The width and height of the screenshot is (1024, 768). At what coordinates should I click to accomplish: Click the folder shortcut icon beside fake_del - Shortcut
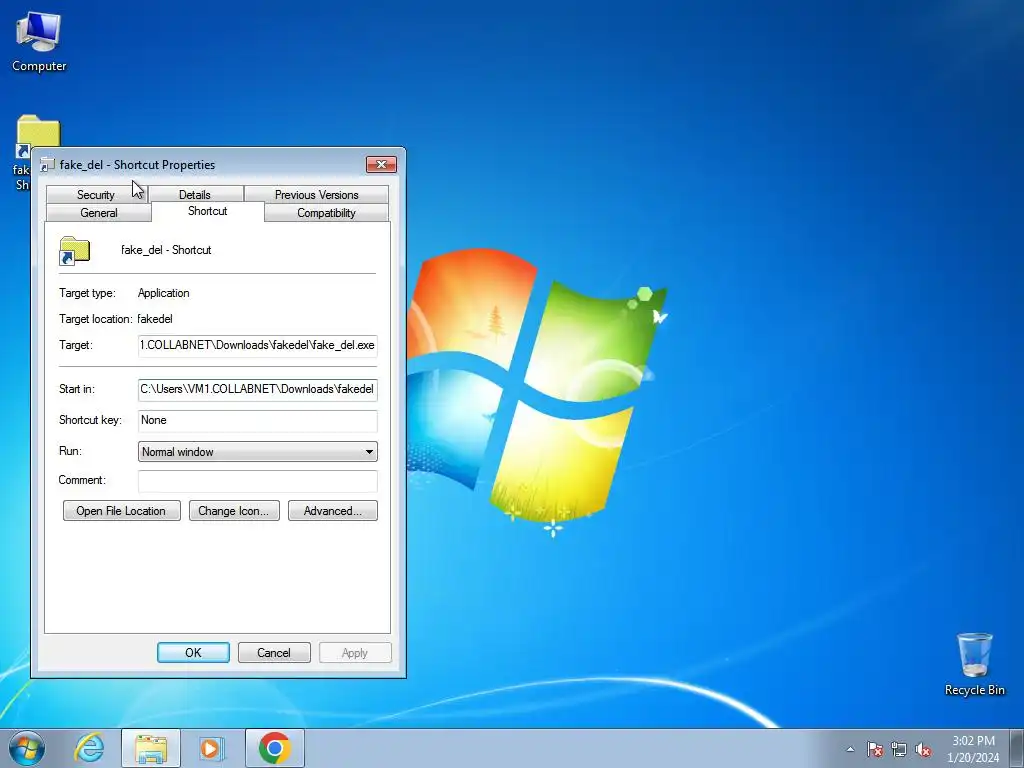(x=74, y=251)
